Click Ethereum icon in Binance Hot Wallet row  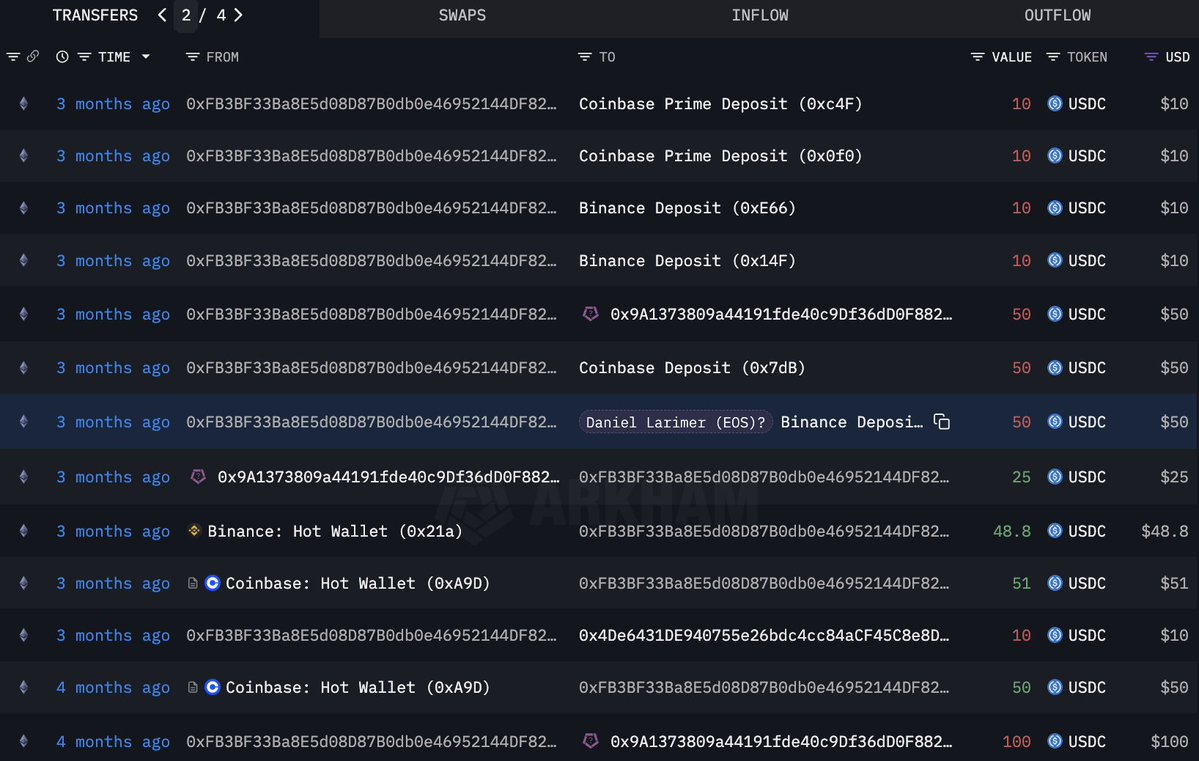coord(24,531)
